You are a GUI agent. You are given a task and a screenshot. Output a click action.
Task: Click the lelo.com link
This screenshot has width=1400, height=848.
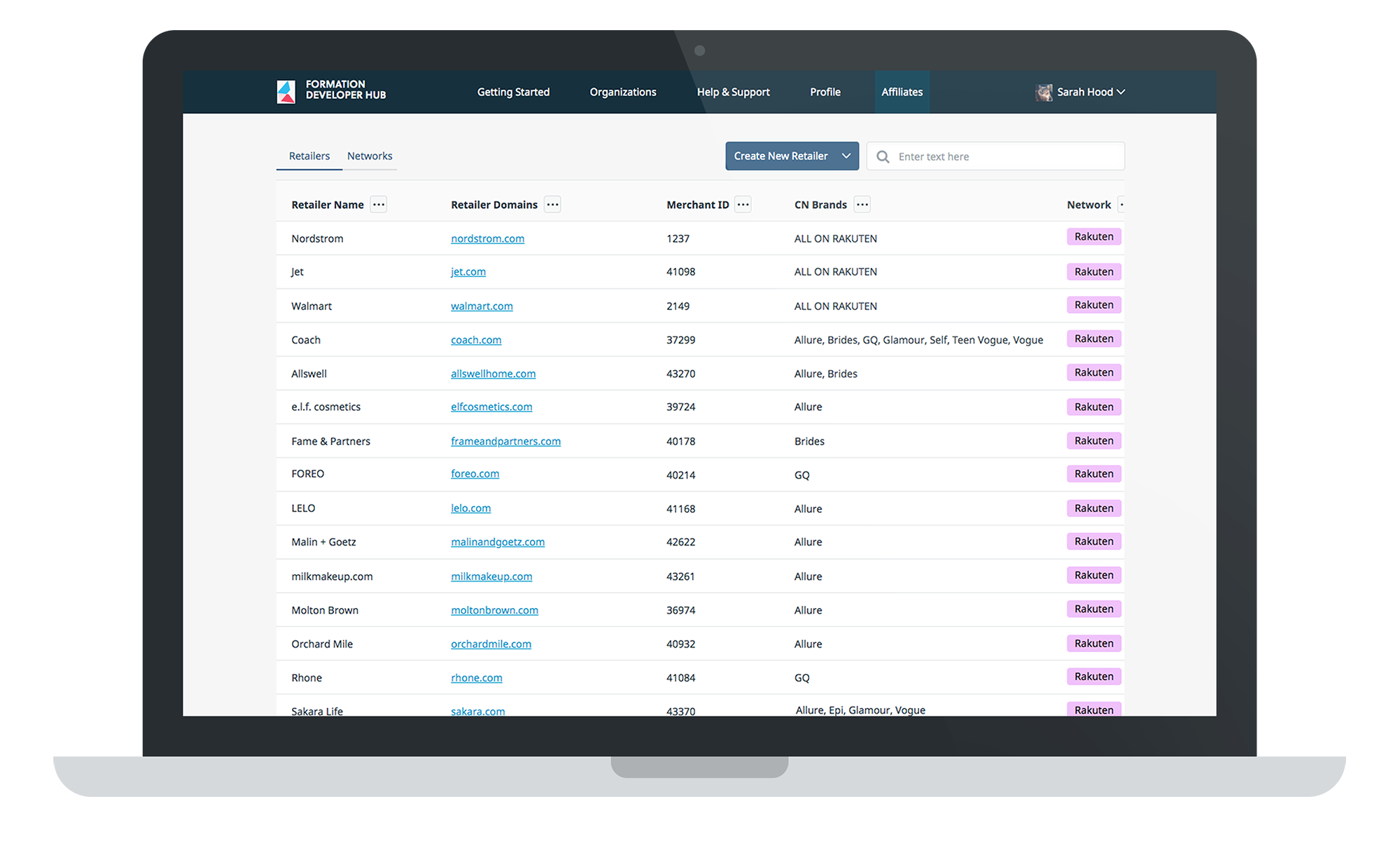pyautogui.click(x=470, y=508)
